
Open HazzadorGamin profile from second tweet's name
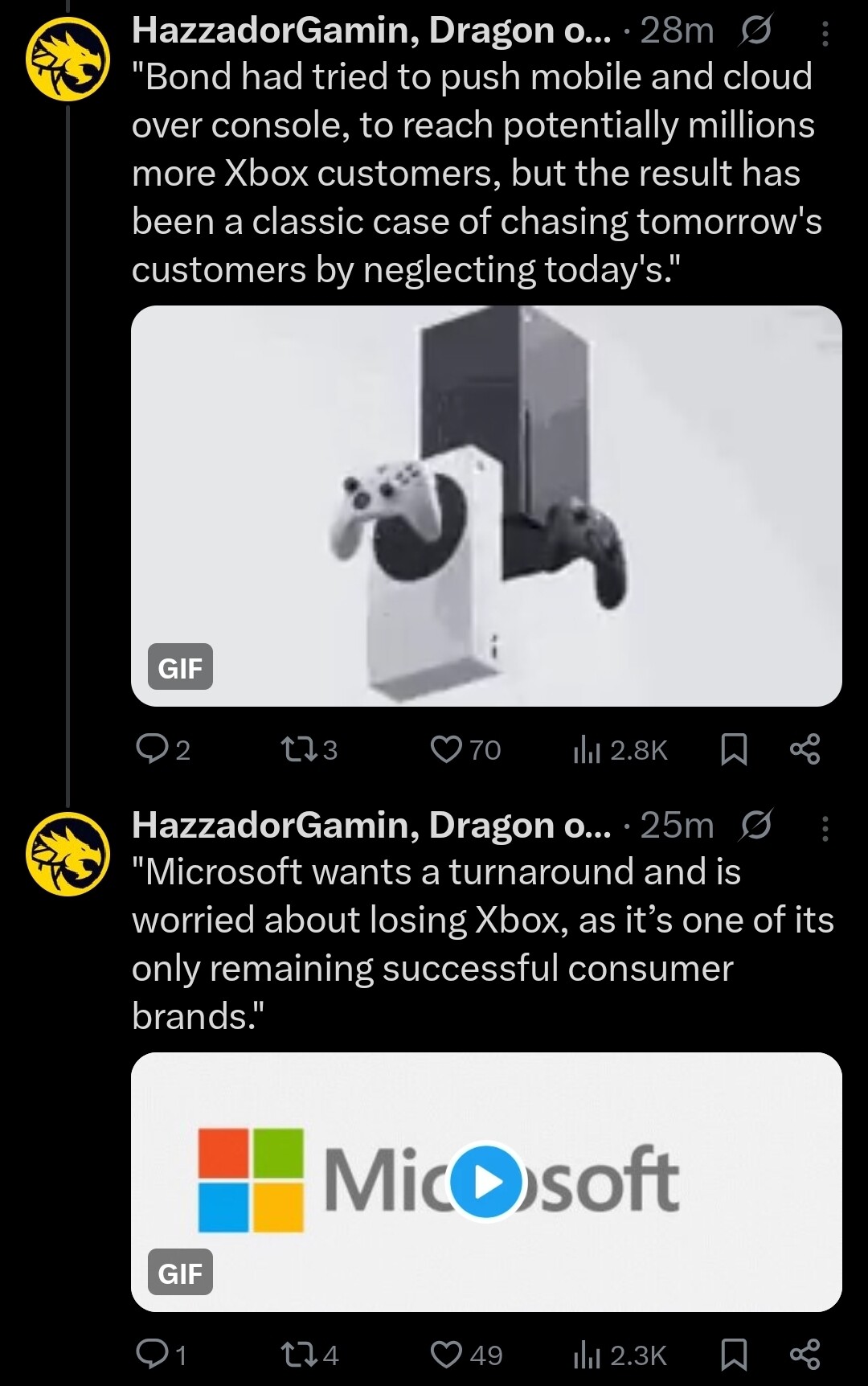tap(370, 826)
